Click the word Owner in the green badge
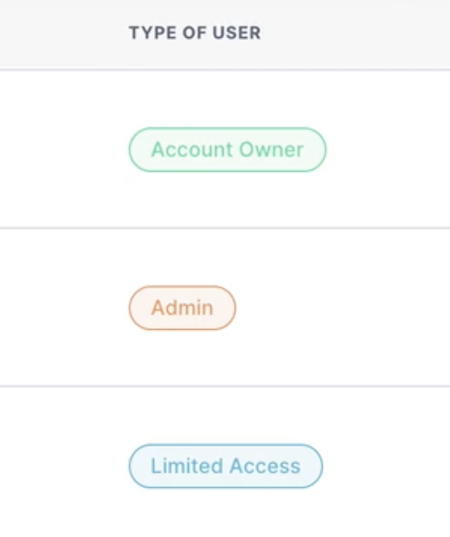Image resolution: width=450 pixels, height=537 pixels. click(271, 150)
